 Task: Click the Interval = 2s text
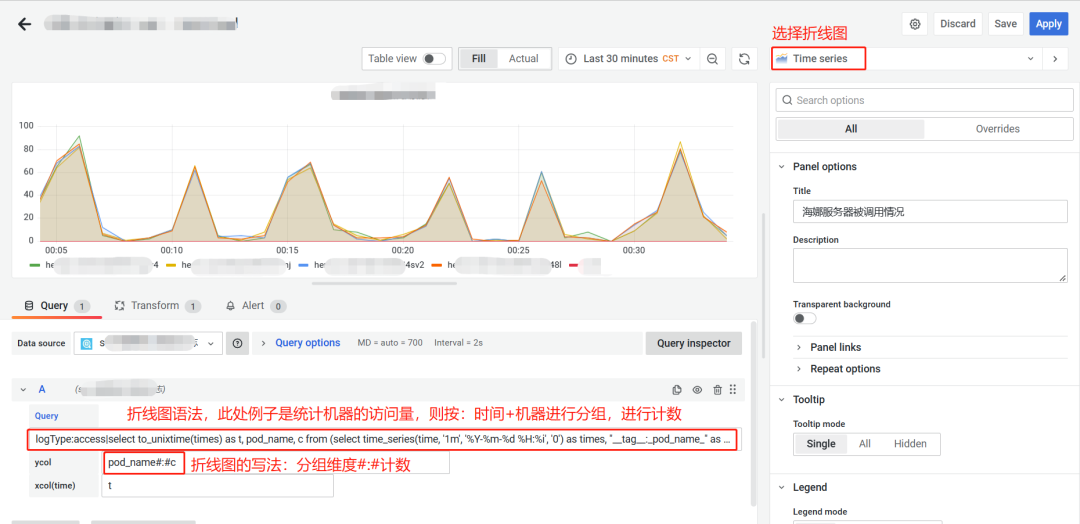click(x=458, y=343)
